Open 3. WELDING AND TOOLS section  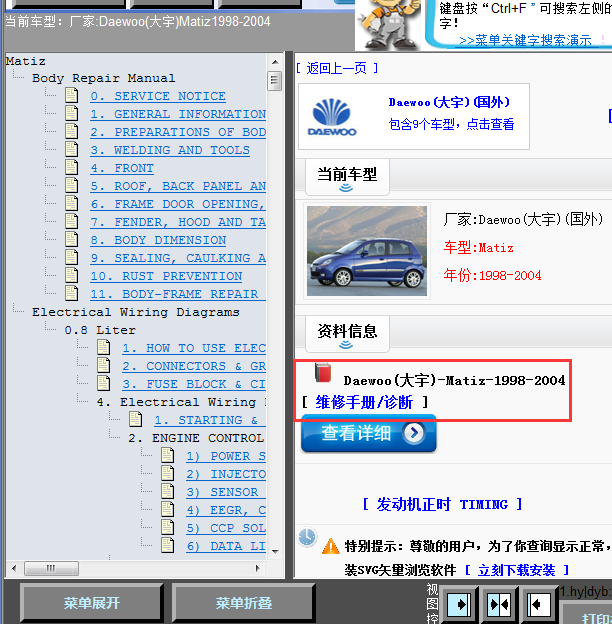tap(170, 150)
